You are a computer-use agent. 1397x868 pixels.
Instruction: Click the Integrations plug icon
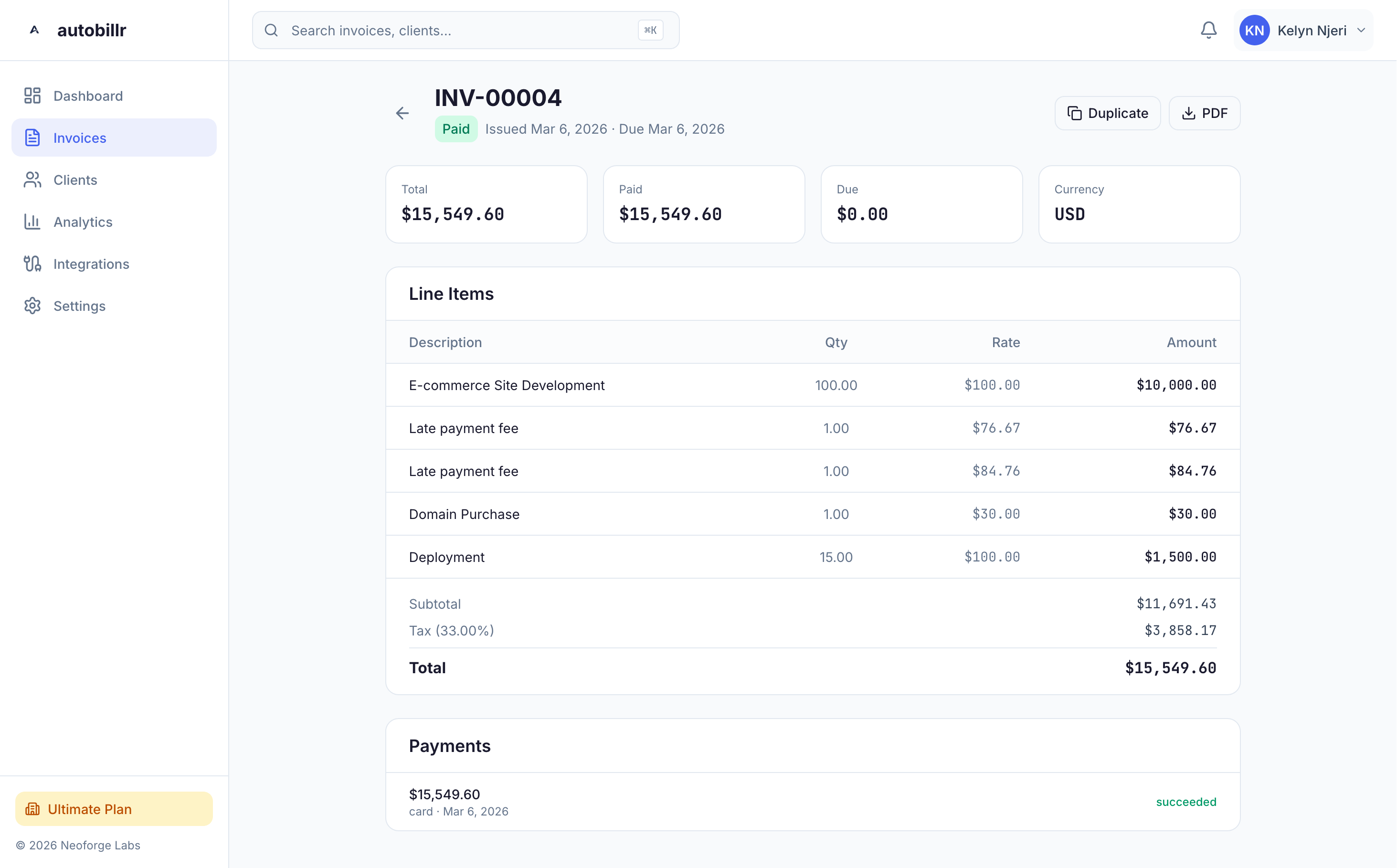(32, 264)
